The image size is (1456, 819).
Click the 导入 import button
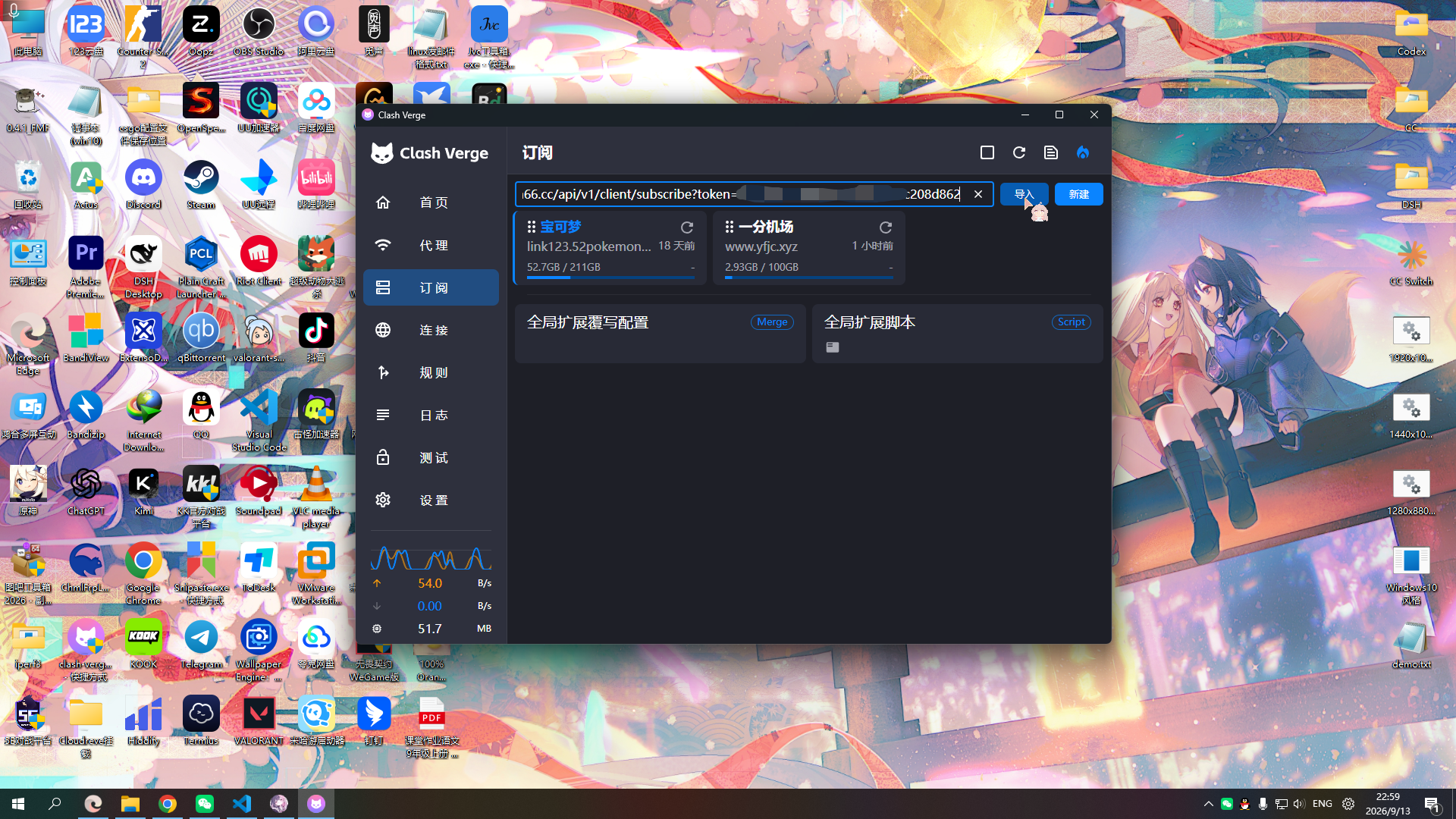[1024, 194]
